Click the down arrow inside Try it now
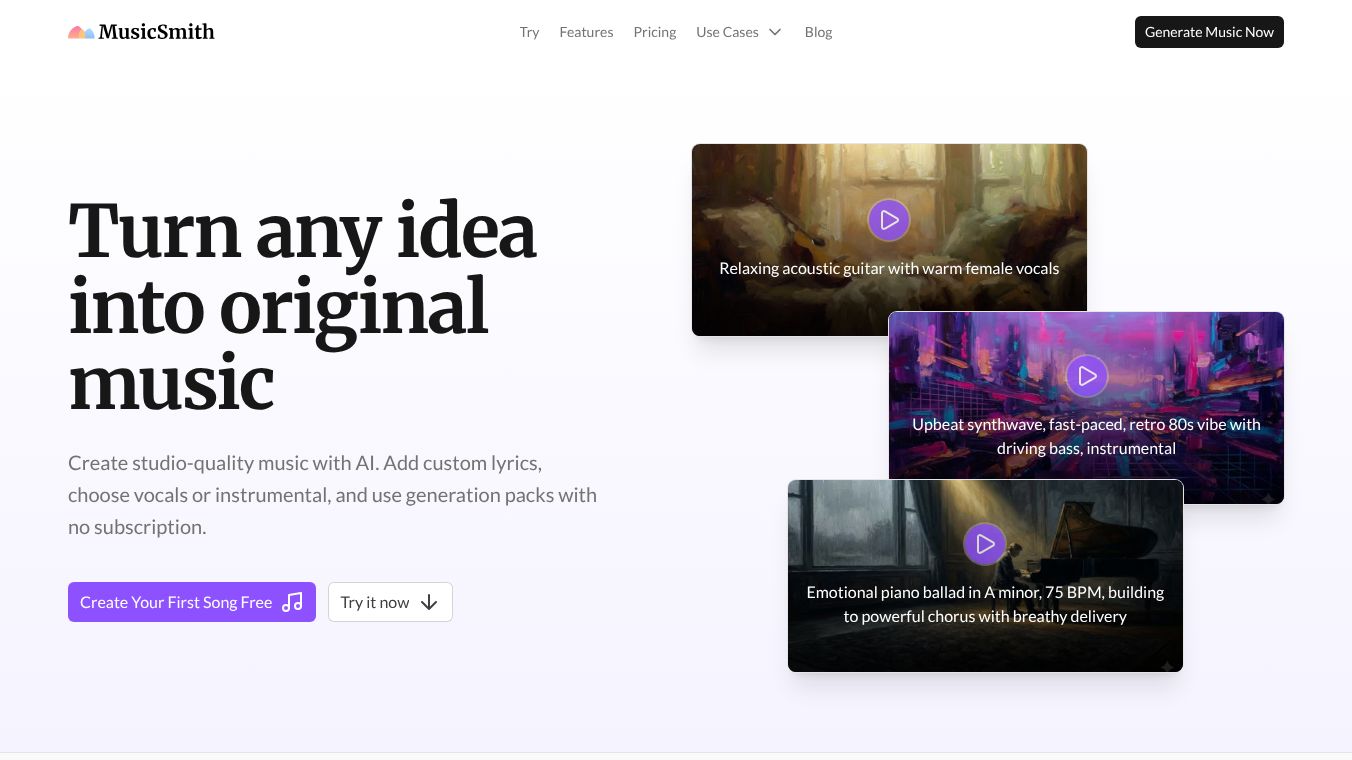 (x=429, y=602)
